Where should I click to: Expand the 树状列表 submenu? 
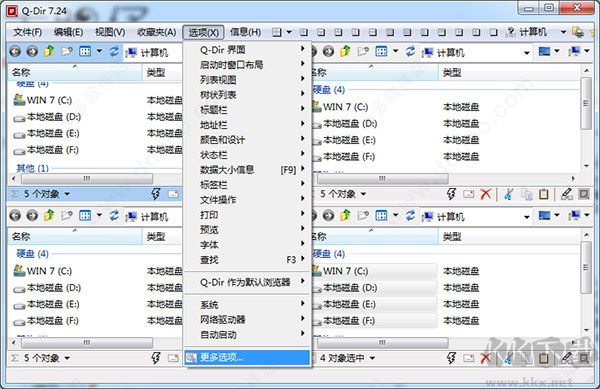point(248,94)
